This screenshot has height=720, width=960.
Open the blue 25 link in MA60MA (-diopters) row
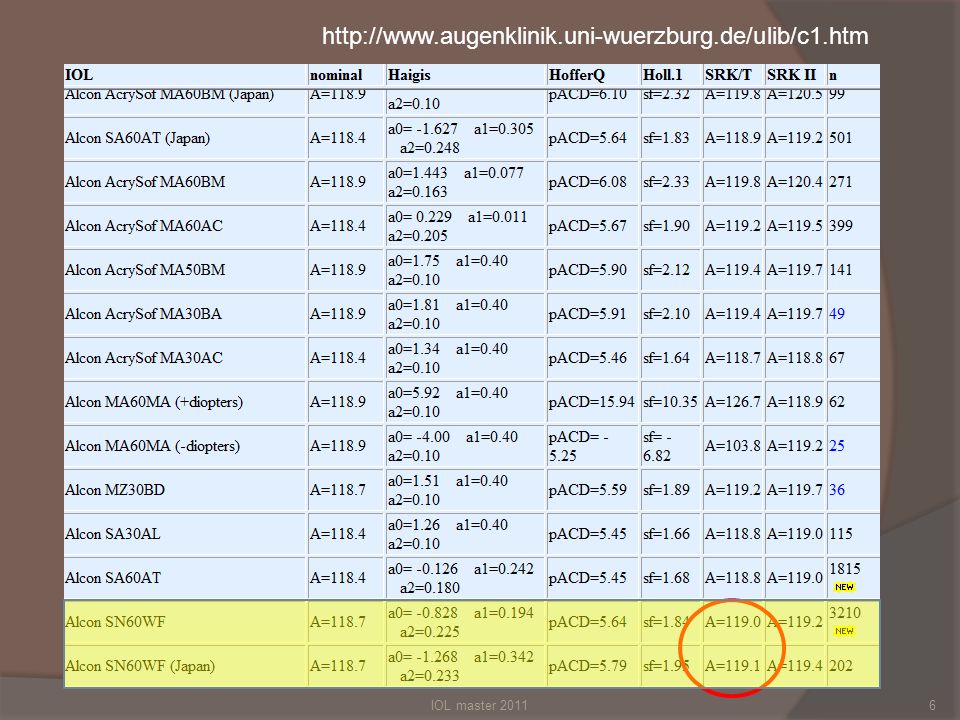837,446
